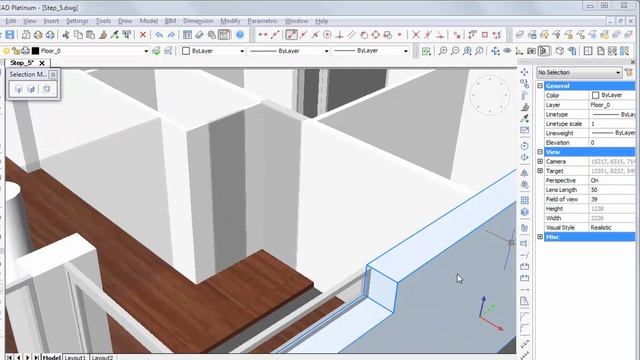The image size is (640, 360).
Task: Open the View menu
Action: (29, 21)
